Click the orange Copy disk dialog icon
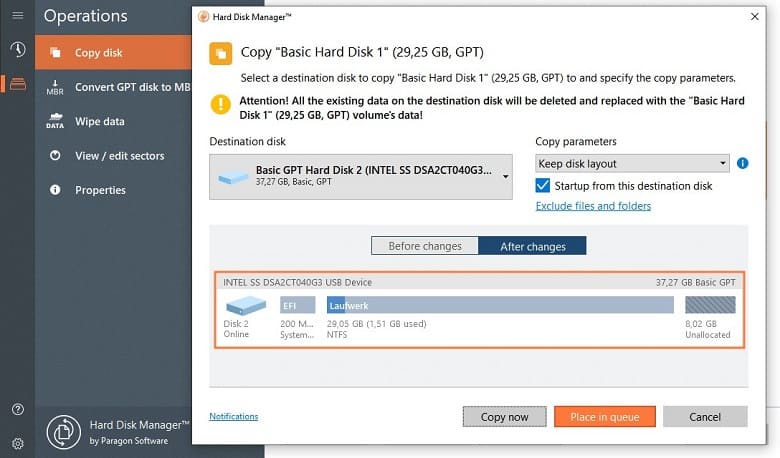This screenshot has width=780, height=458. pyautogui.click(x=220, y=53)
